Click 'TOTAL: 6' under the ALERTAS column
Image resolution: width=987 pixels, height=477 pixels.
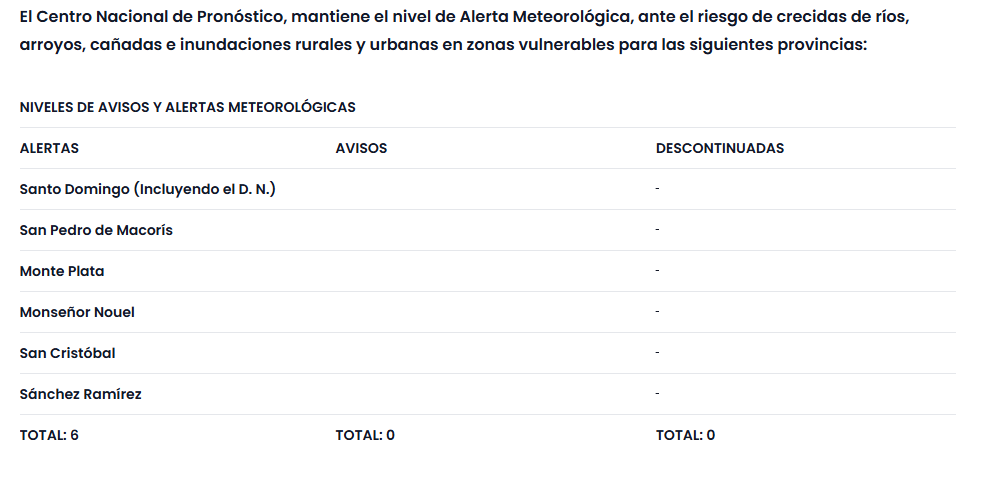click(49, 435)
